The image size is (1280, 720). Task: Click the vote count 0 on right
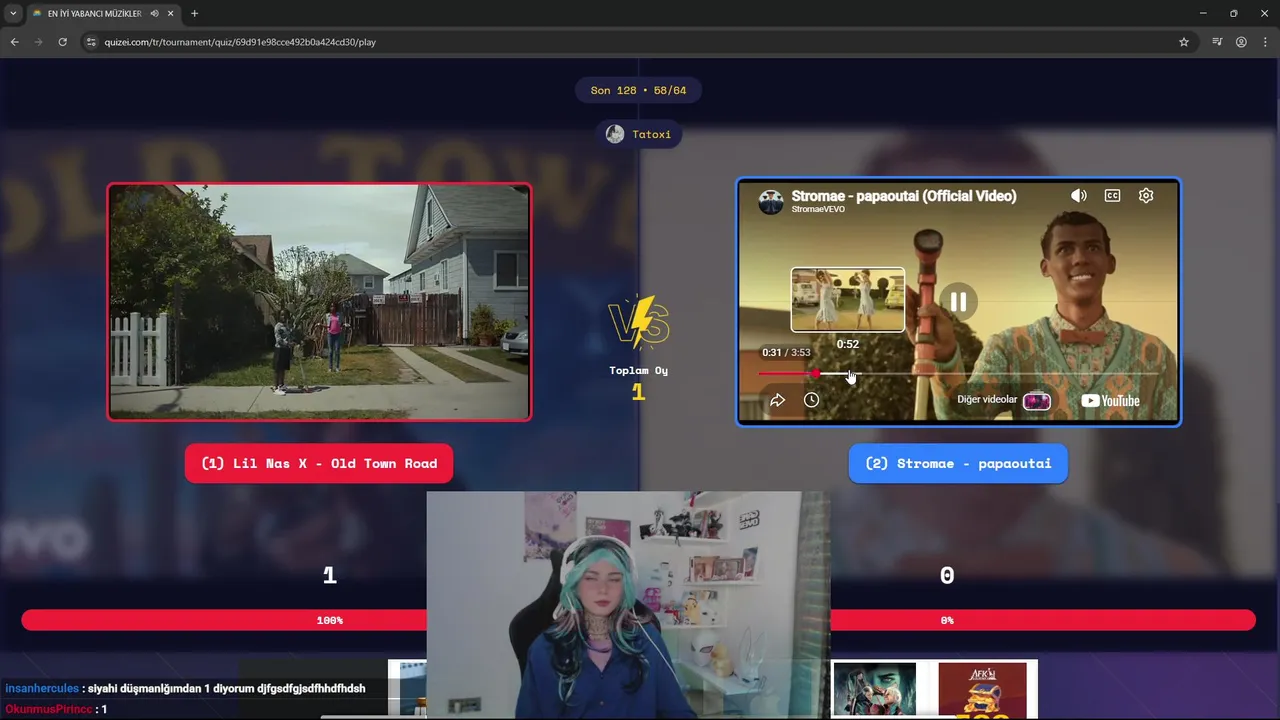[947, 575]
